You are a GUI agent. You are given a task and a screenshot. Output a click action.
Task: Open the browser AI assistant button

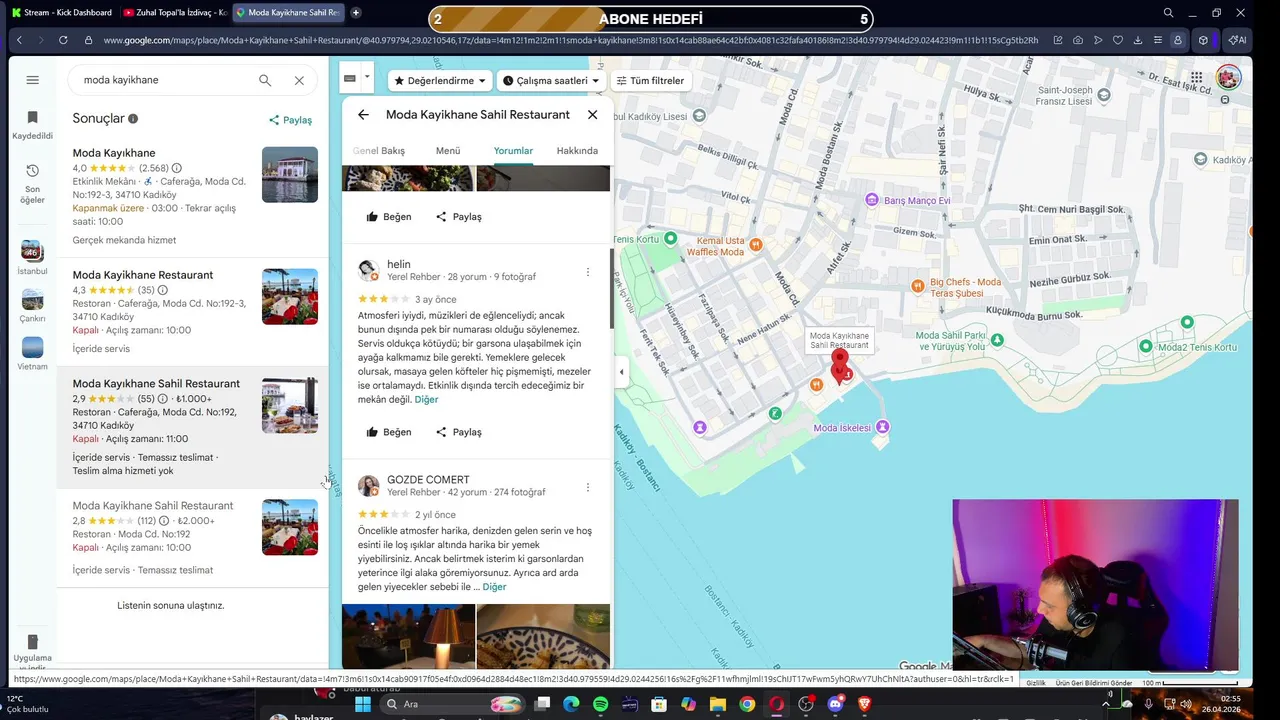1238,40
